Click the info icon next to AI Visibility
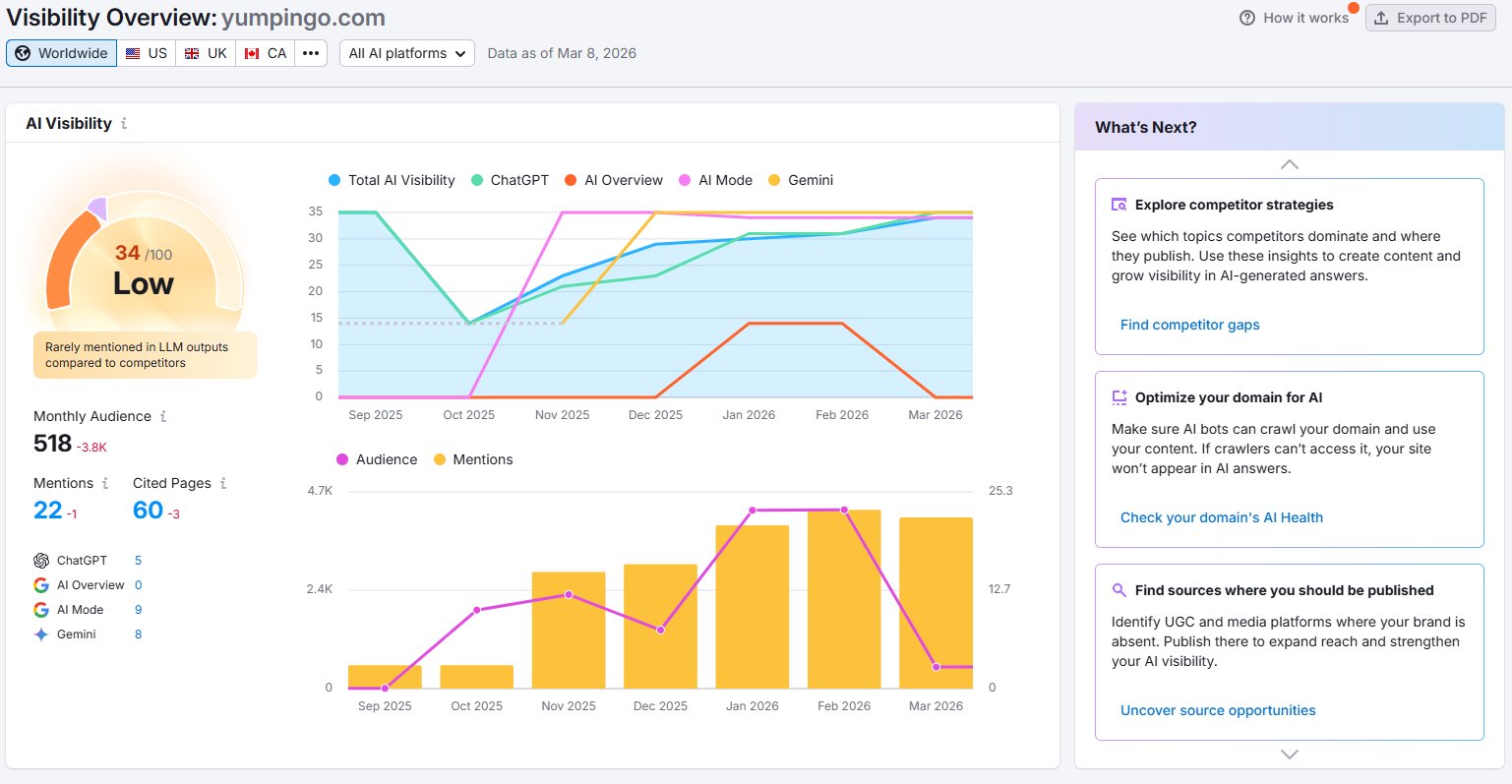 pos(124,124)
